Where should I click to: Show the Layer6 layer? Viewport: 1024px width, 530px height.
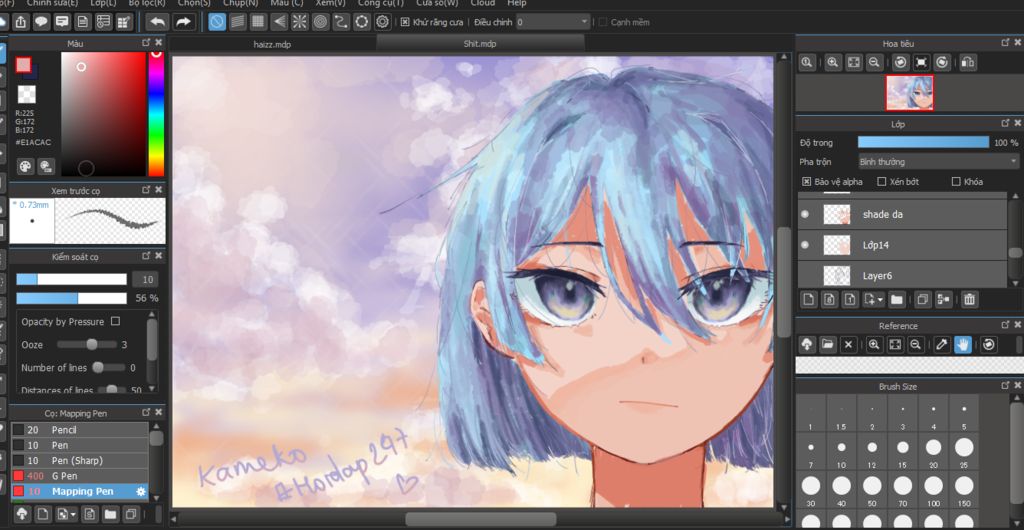(x=805, y=275)
